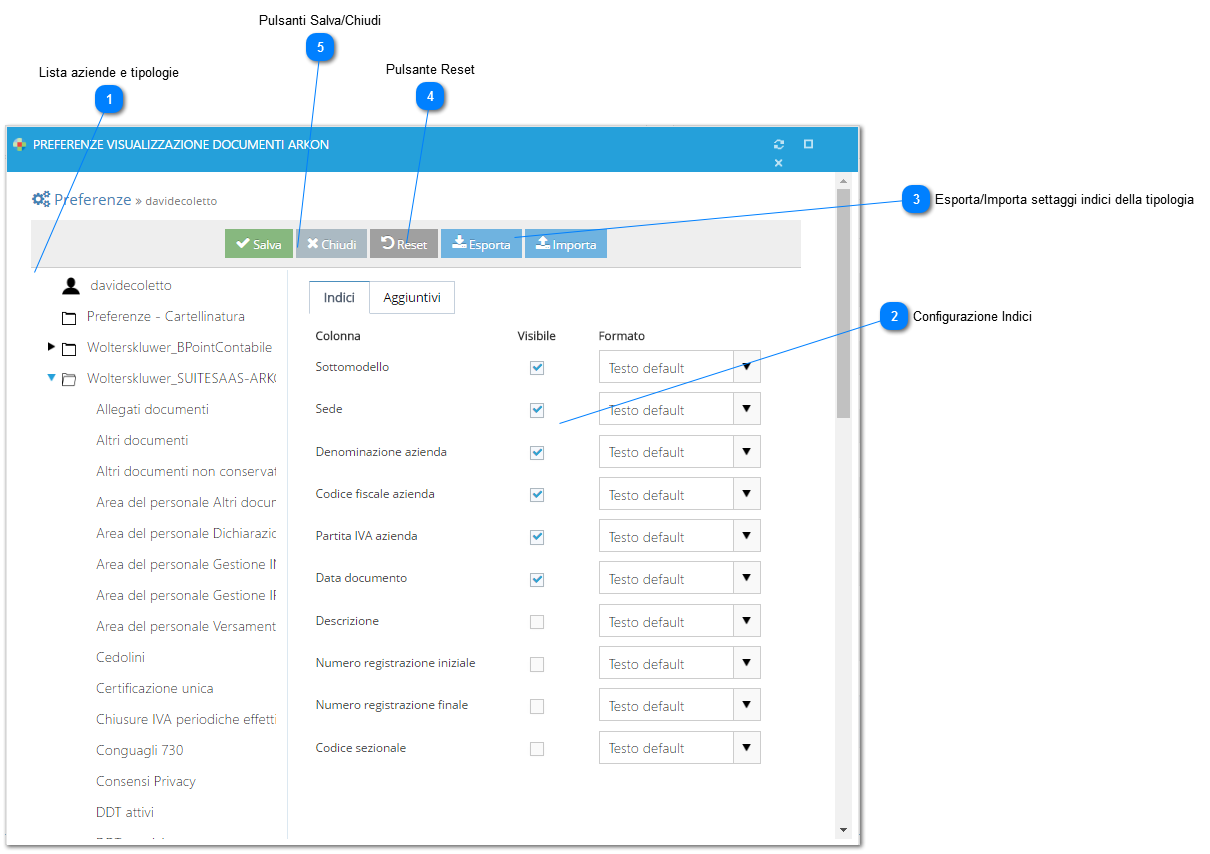Toggle Visibile for Partita IVA azienda
The width and height of the screenshot is (1210, 854).
click(537, 537)
